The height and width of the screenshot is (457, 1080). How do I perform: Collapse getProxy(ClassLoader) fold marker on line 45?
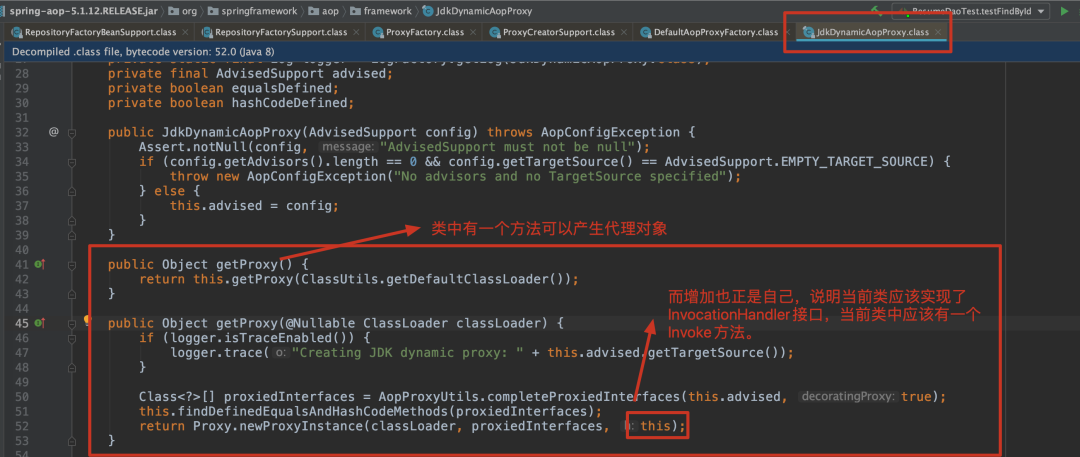pos(72,323)
